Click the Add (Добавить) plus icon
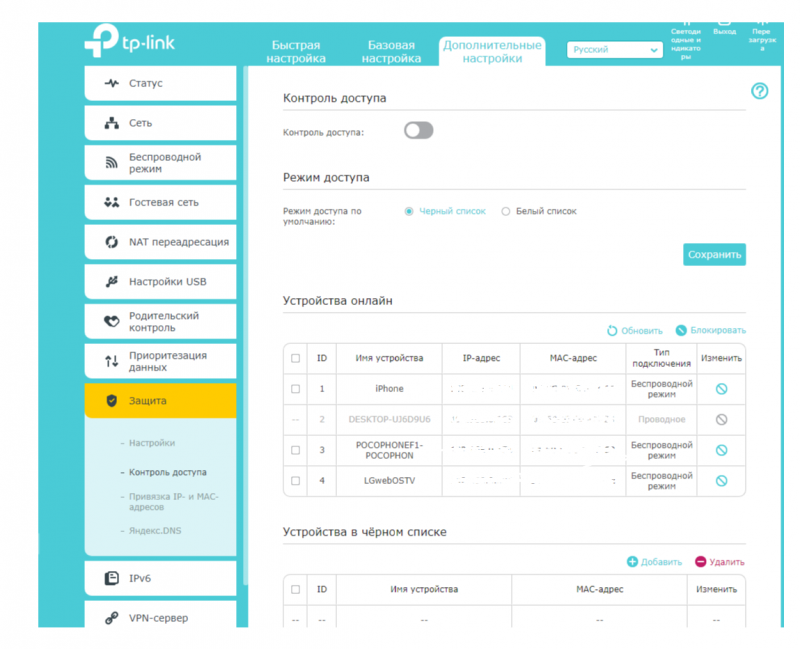Screen dimensions: 800x649 pyautogui.click(x=632, y=562)
